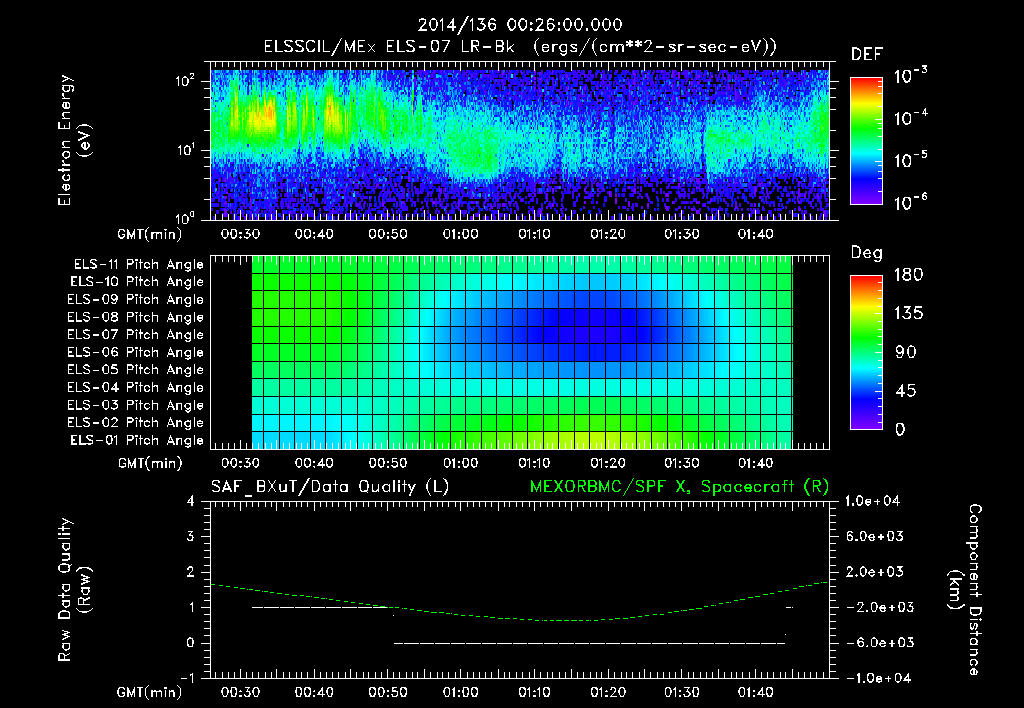The width and height of the screenshot is (1024, 708).
Task: Click the ELS-10 Pitch Angle row label
Action: 137,282
